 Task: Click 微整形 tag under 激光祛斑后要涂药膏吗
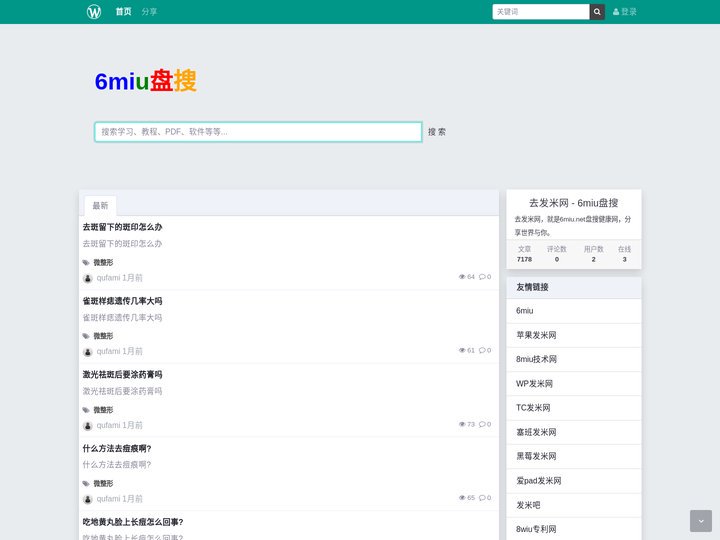[x=103, y=410]
